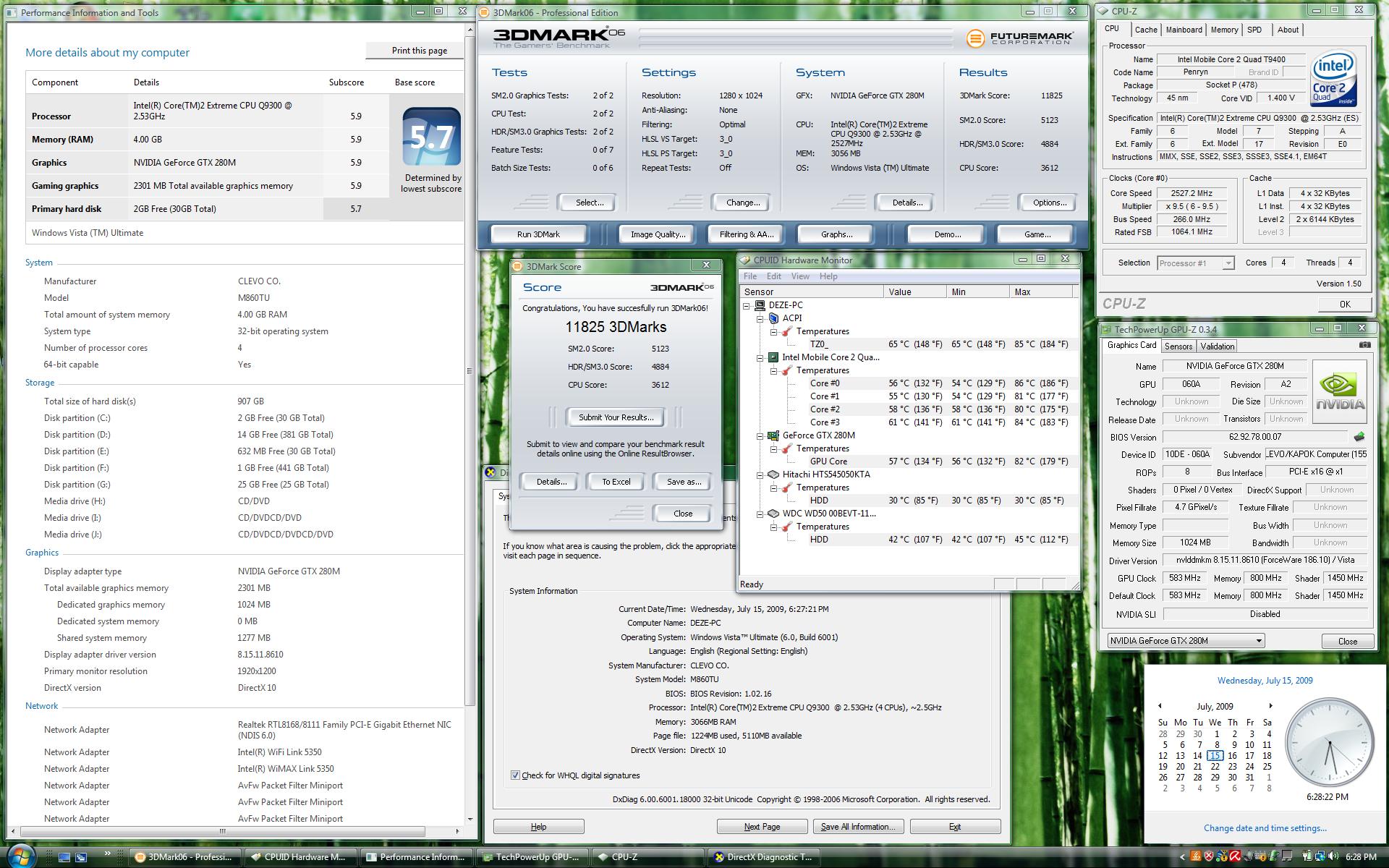Click the GPU-Z screenshot camera icon
This screenshot has width=1389, height=868.
pos(1364,345)
